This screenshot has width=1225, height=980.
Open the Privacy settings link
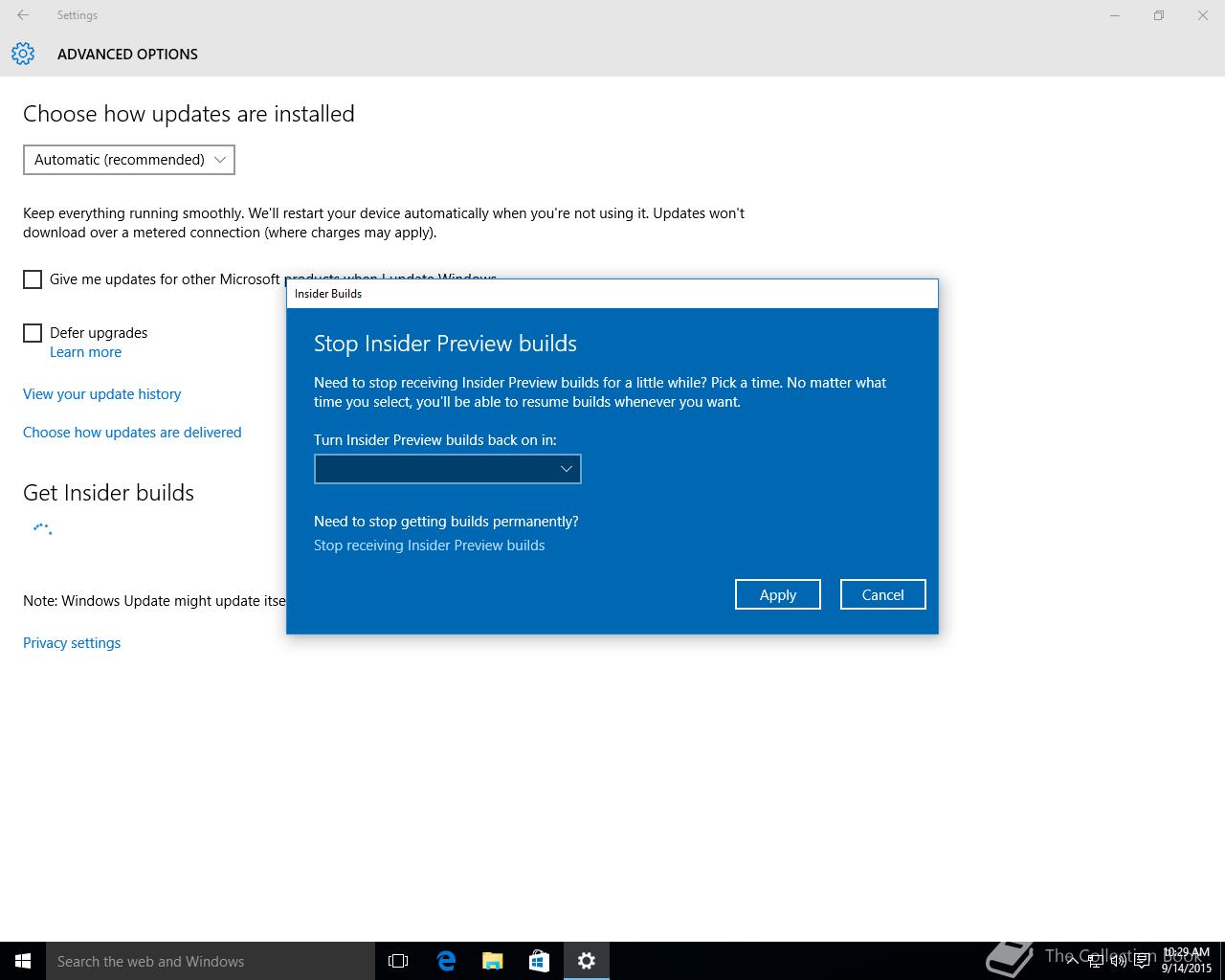point(72,643)
